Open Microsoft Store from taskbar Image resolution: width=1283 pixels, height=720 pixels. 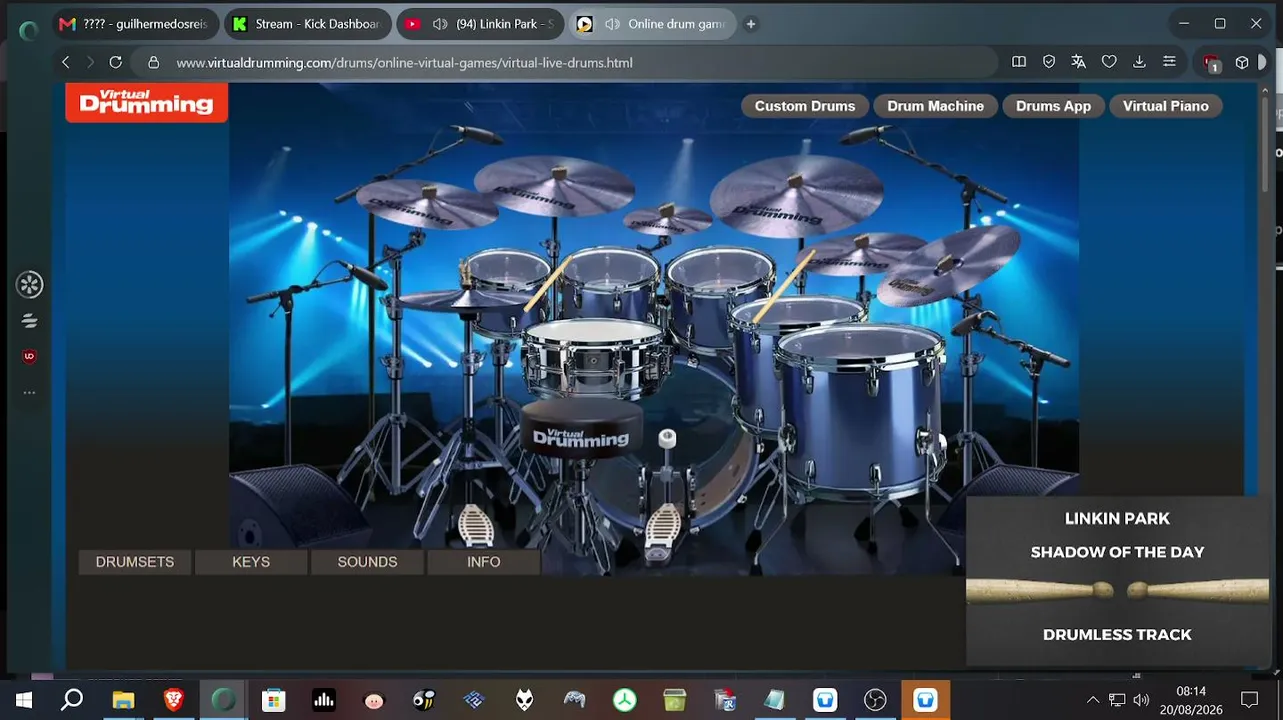[274, 700]
